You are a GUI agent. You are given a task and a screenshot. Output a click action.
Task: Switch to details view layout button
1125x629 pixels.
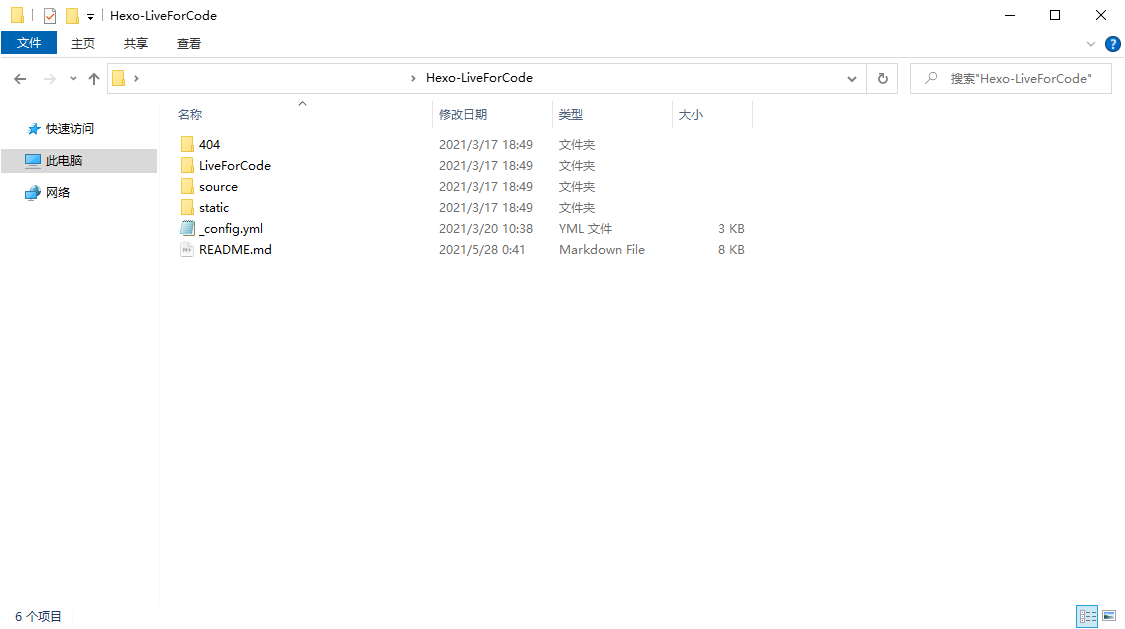[x=1087, y=616]
